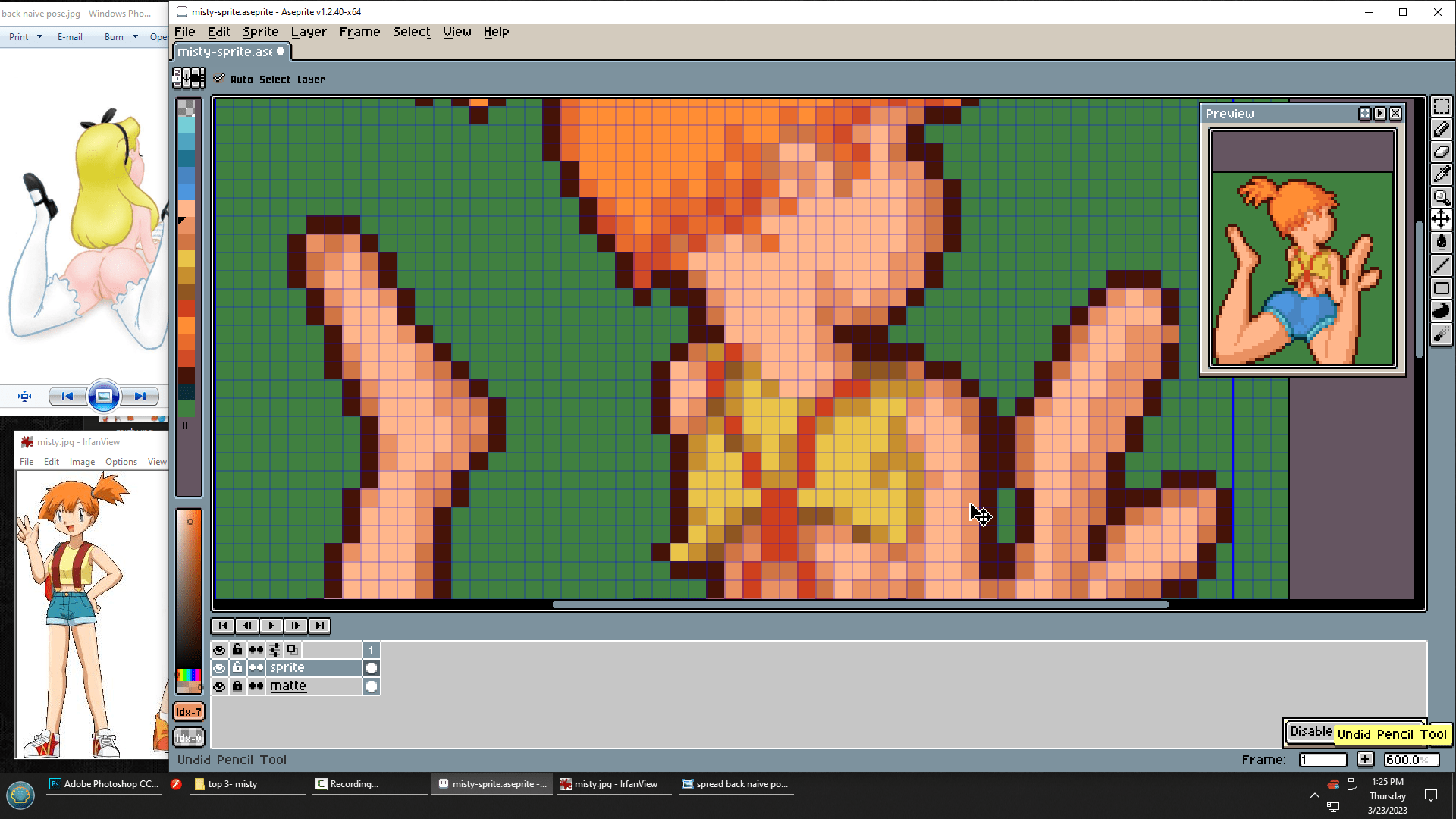The width and height of the screenshot is (1456, 819).
Task: Hide the sprite layer visibility
Action: (x=219, y=668)
